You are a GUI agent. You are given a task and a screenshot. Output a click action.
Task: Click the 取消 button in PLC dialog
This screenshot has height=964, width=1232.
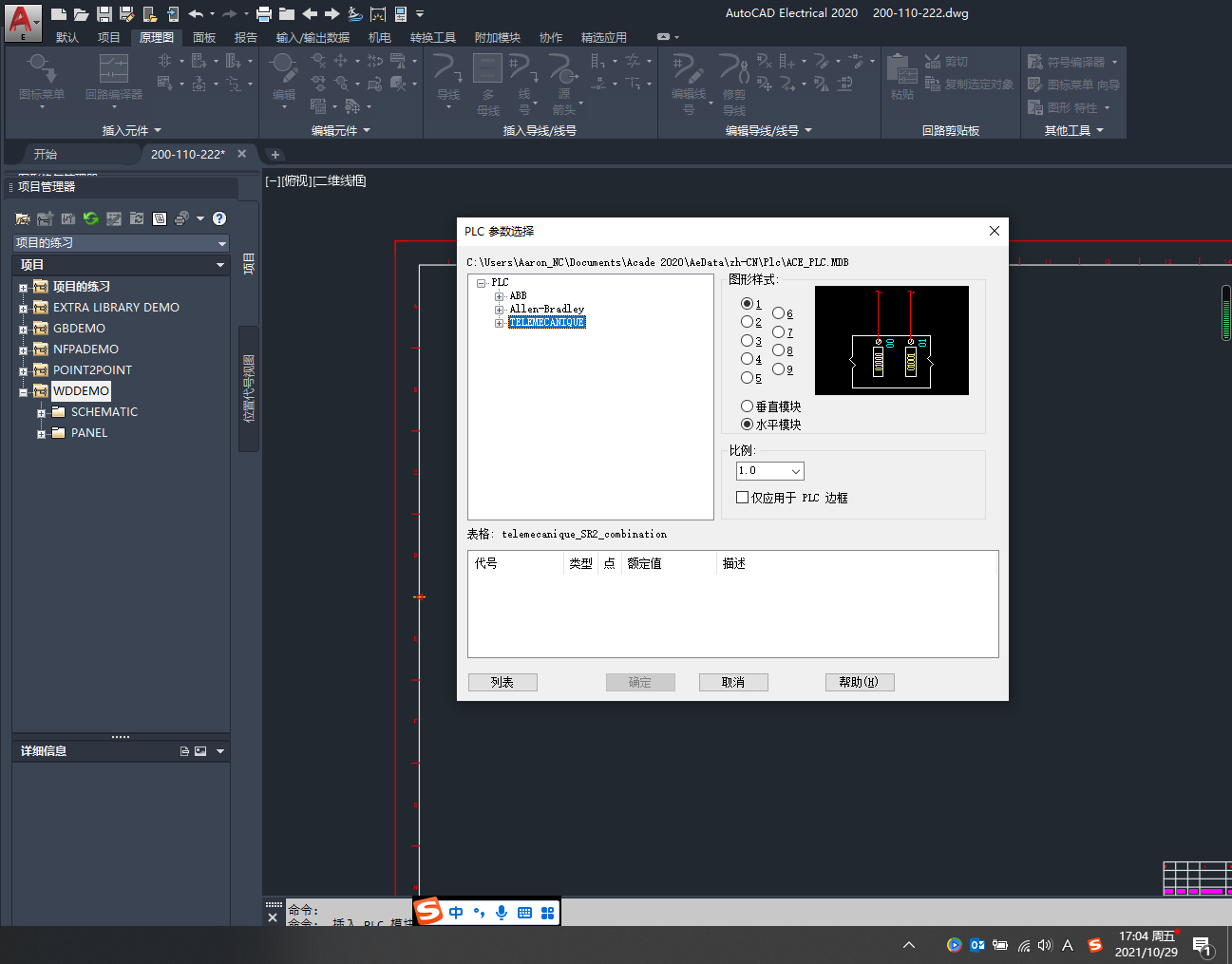(732, 682)
